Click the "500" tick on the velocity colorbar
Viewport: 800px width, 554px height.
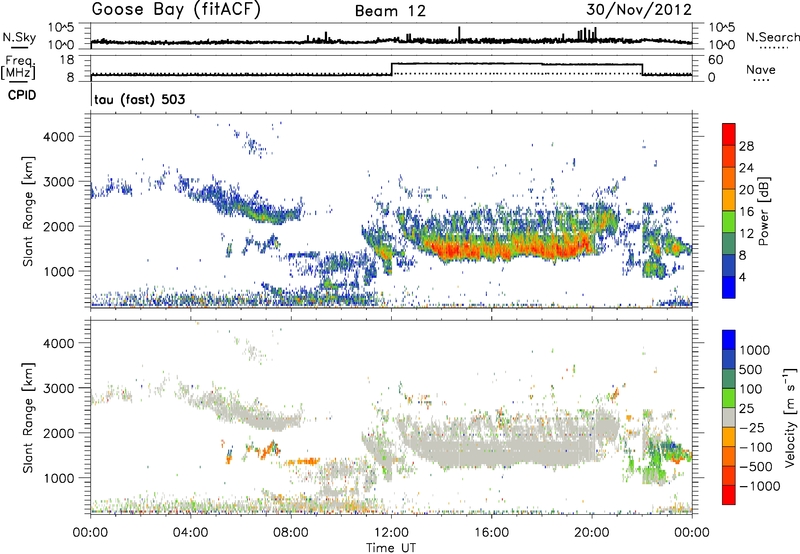pos(753,369)
